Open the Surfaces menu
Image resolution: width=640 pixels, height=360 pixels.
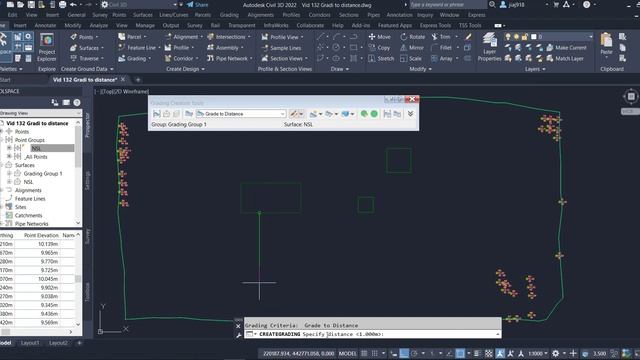tap(142, 15)
